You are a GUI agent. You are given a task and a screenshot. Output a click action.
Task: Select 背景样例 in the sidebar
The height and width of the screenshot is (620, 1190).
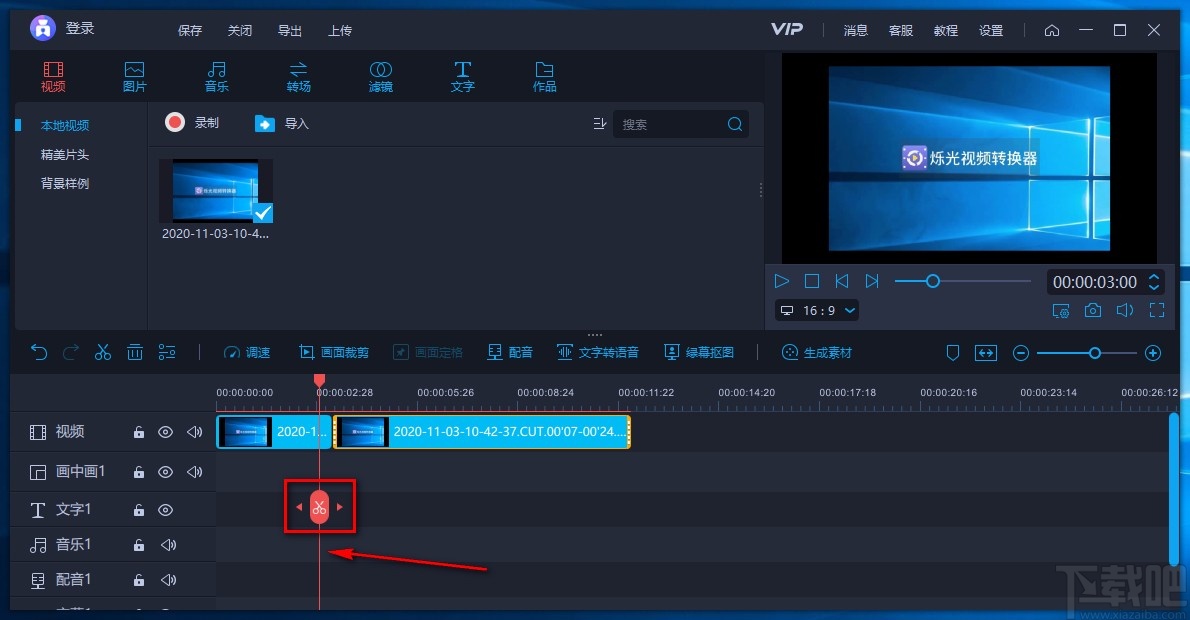point(65,184)
